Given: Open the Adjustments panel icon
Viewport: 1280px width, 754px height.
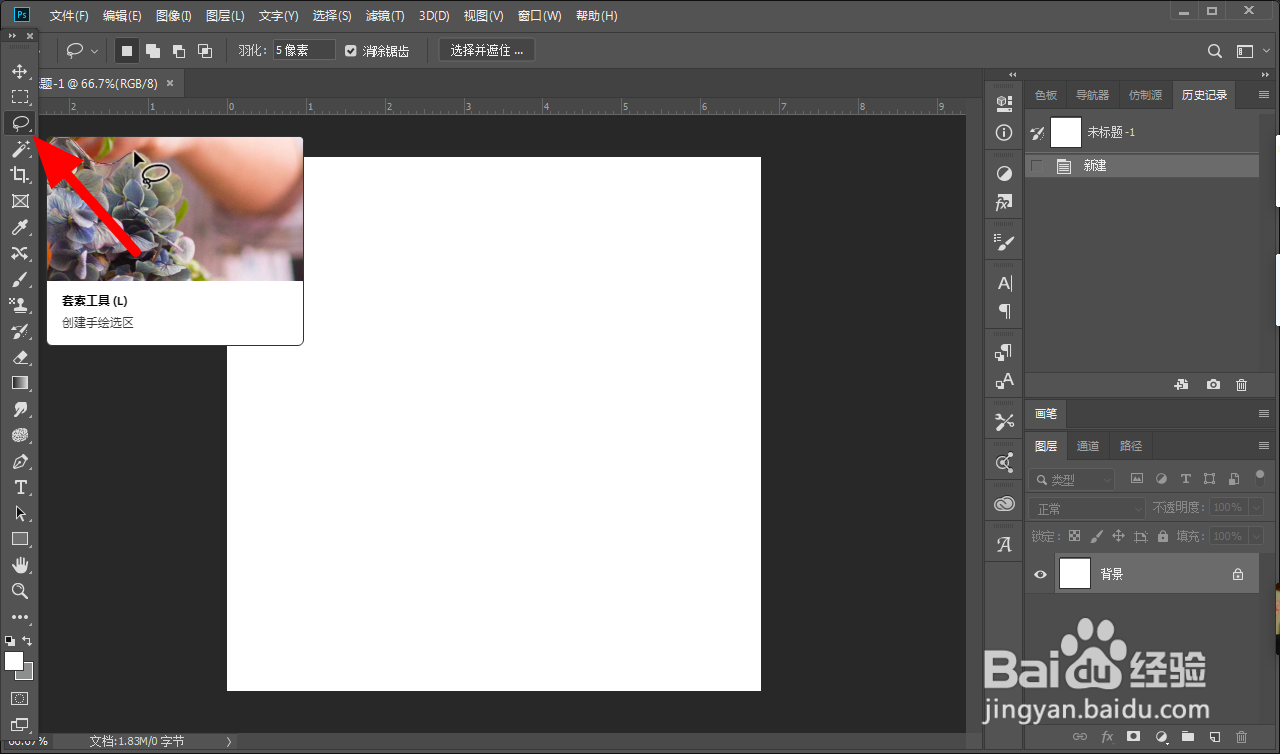Looking at the screenshot, I should pyautogui.click(x=1005, y=174).
